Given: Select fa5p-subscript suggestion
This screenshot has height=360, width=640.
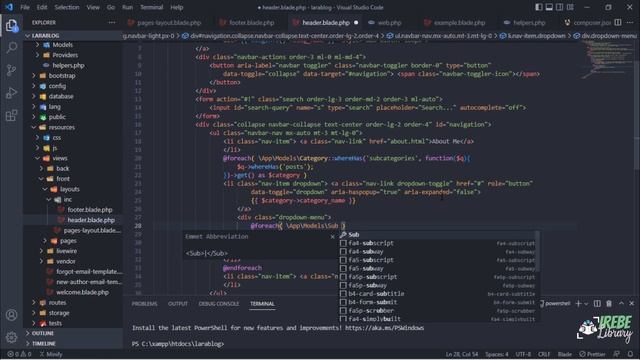Looking at the screenshot, I should click(x=438, y=277).
